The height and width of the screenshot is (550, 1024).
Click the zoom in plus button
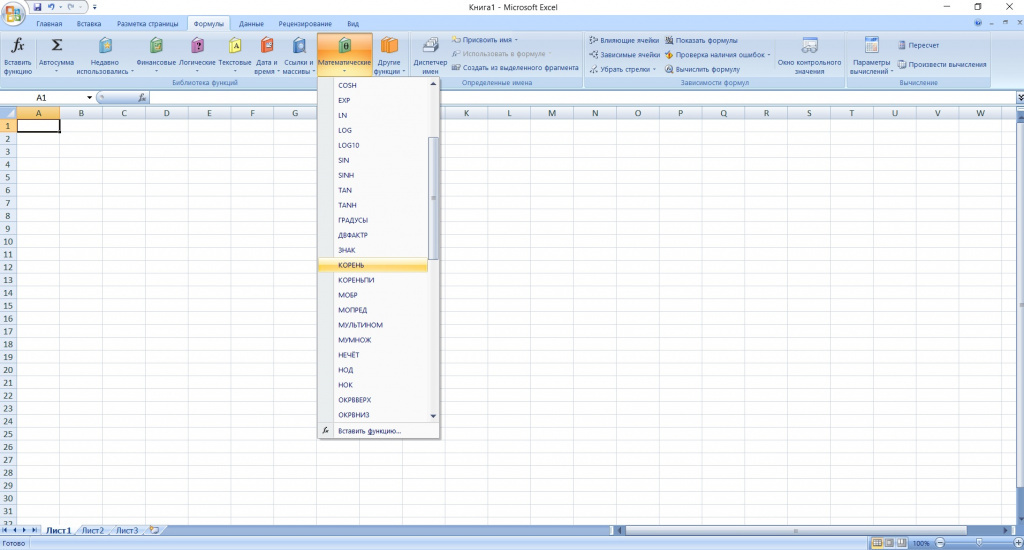[x=1017, y=543]
